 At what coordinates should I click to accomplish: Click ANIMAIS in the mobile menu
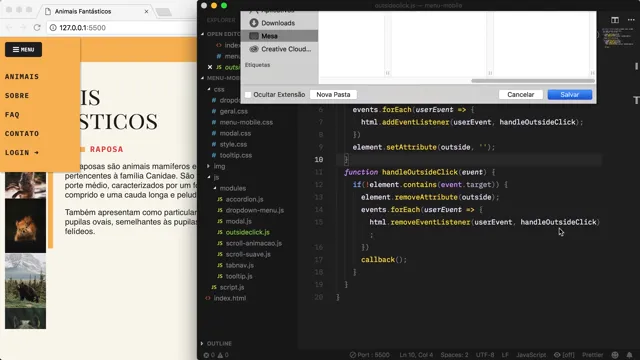pyautogui.click(x=22, y=77)
